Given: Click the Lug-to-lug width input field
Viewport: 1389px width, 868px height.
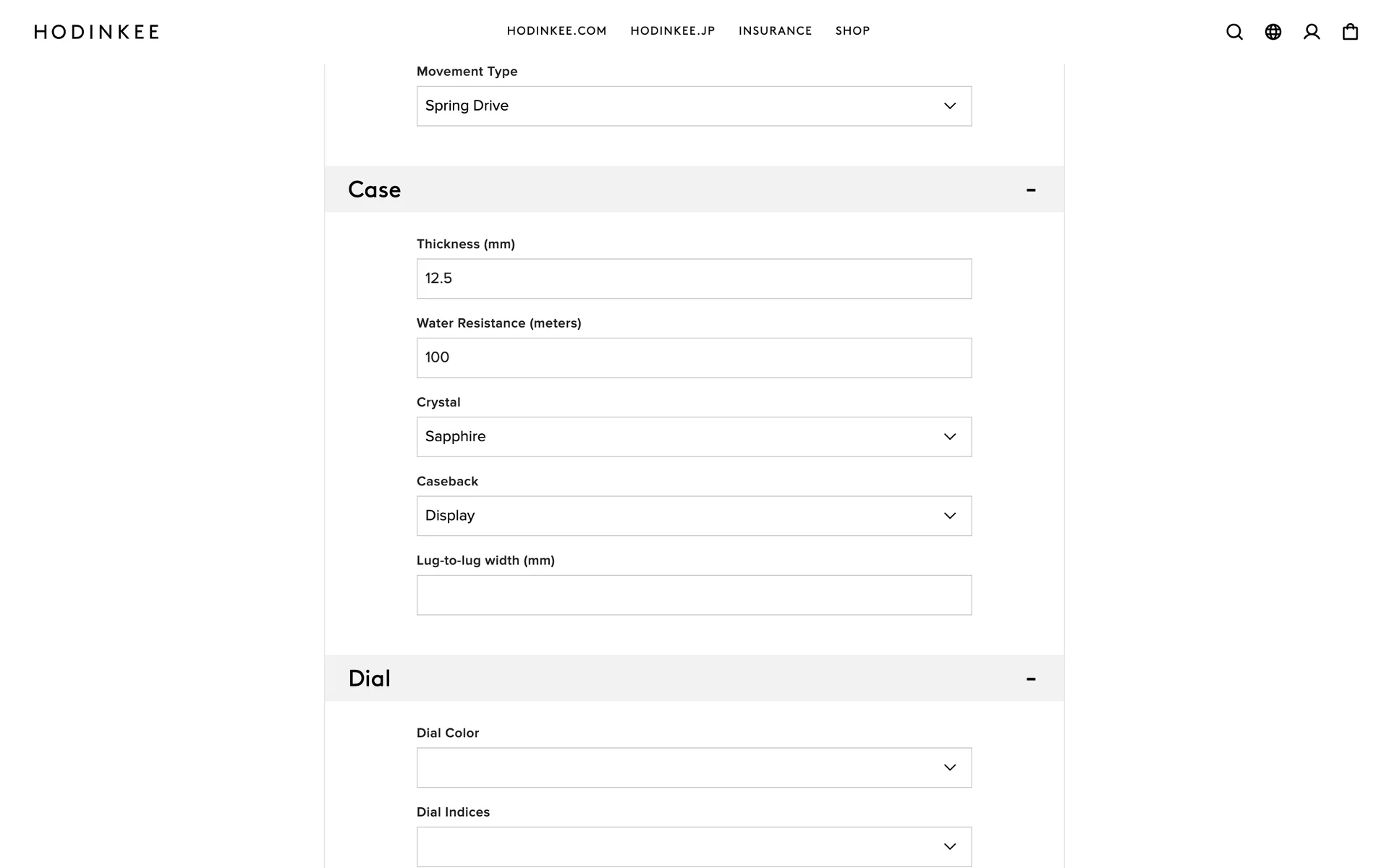Looking at the screenshot, I should 694,595.
